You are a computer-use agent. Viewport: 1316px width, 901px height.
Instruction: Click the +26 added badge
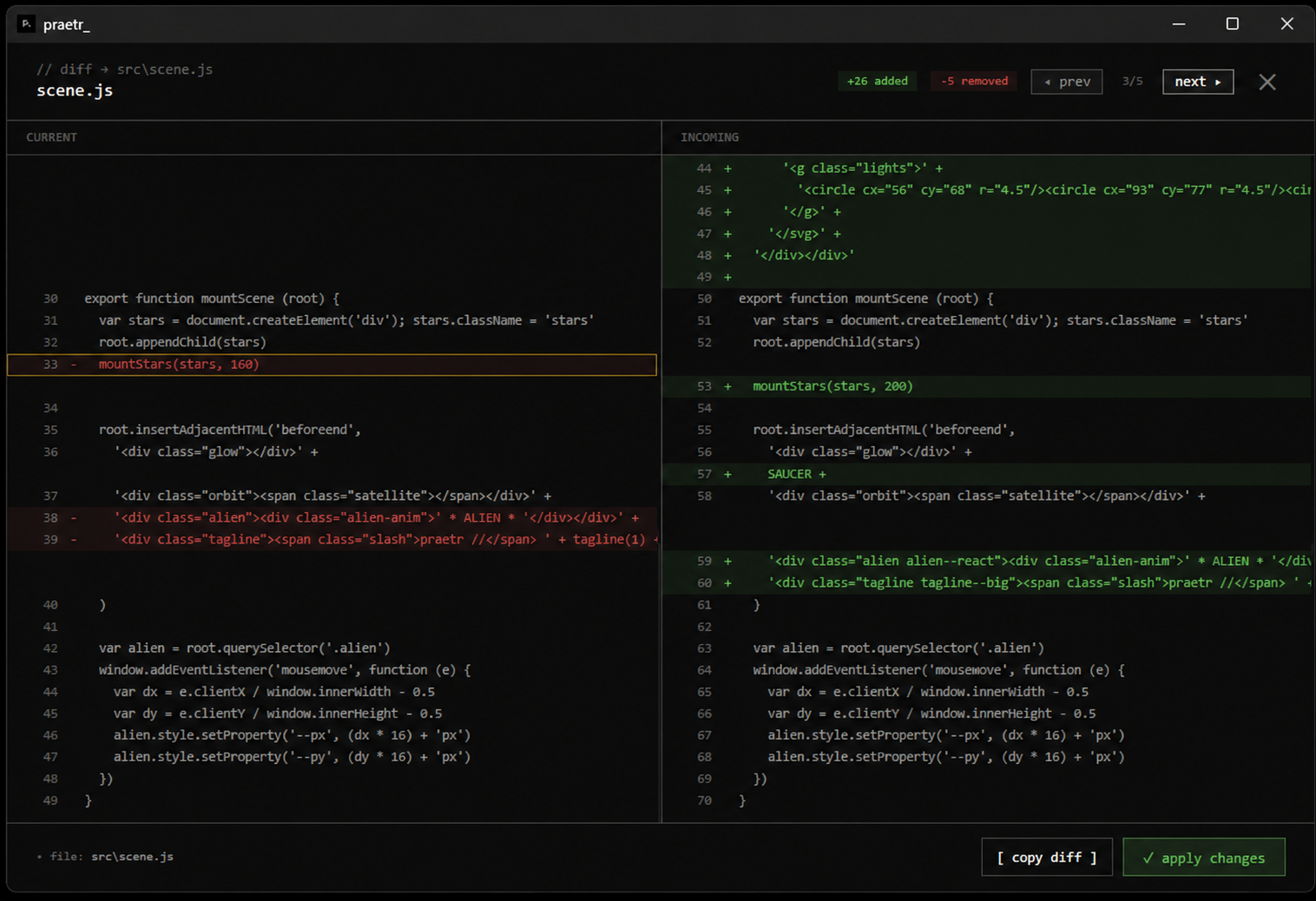coord(878,81)
